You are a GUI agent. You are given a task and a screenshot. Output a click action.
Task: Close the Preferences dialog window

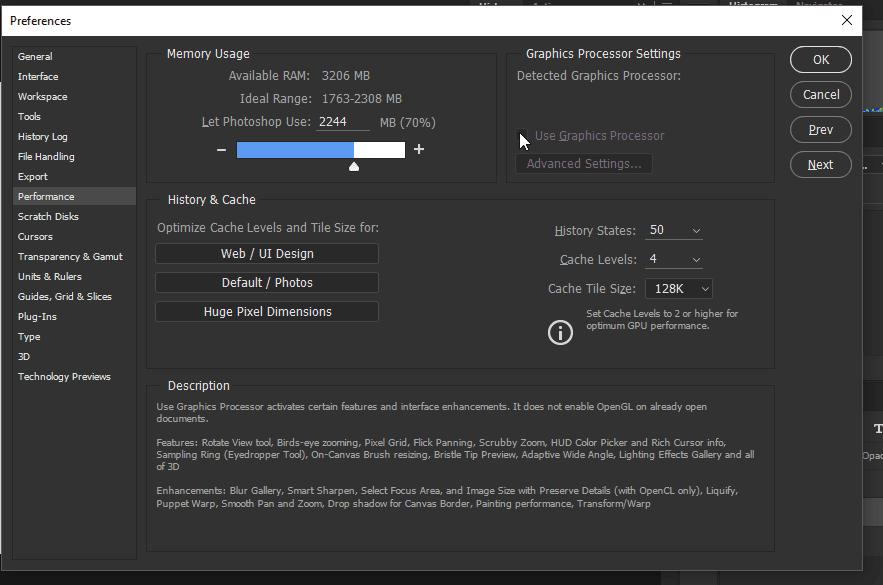[x=847, y=20]
